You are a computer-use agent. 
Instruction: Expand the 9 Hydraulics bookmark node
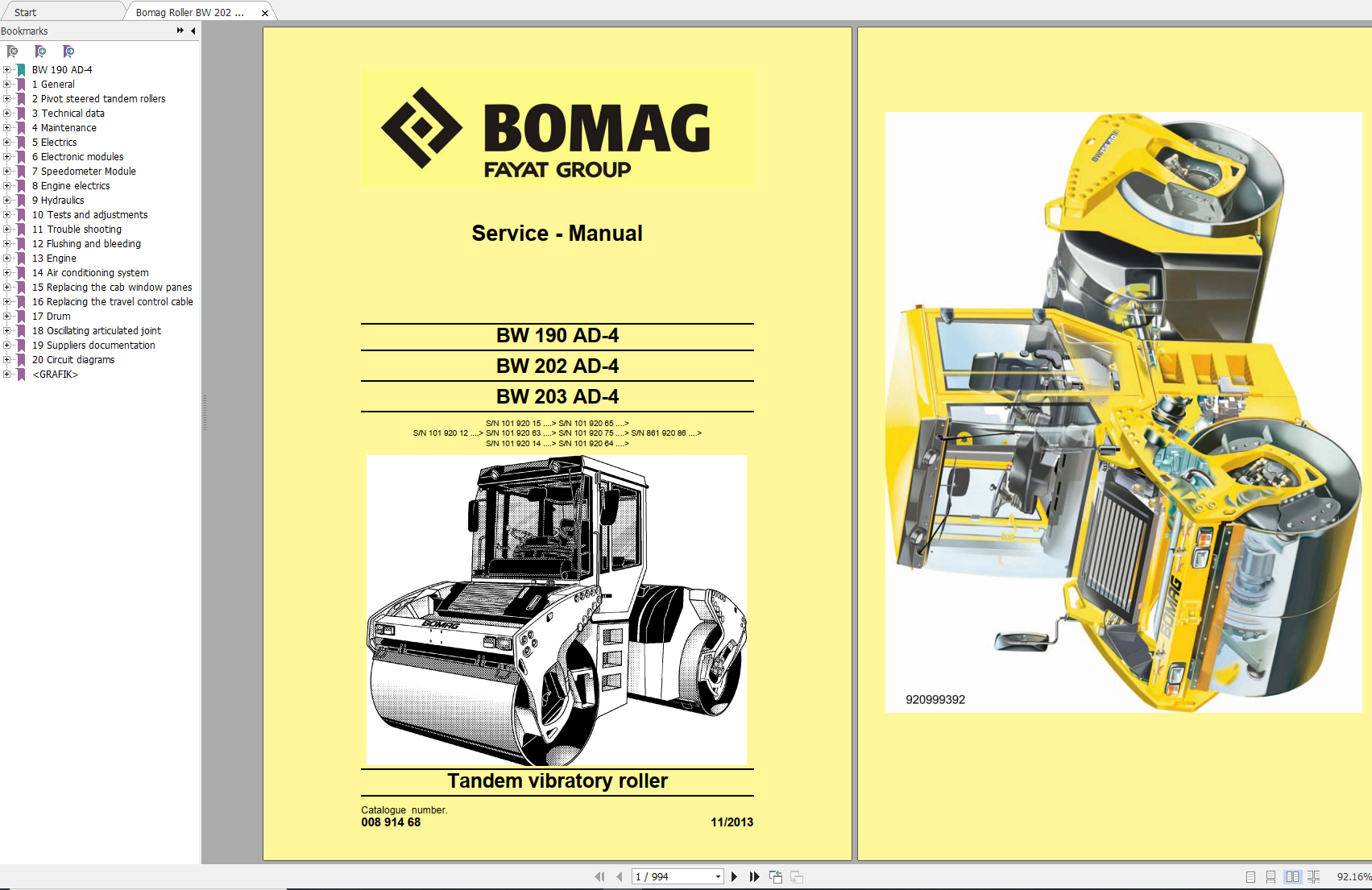[6, 201]
